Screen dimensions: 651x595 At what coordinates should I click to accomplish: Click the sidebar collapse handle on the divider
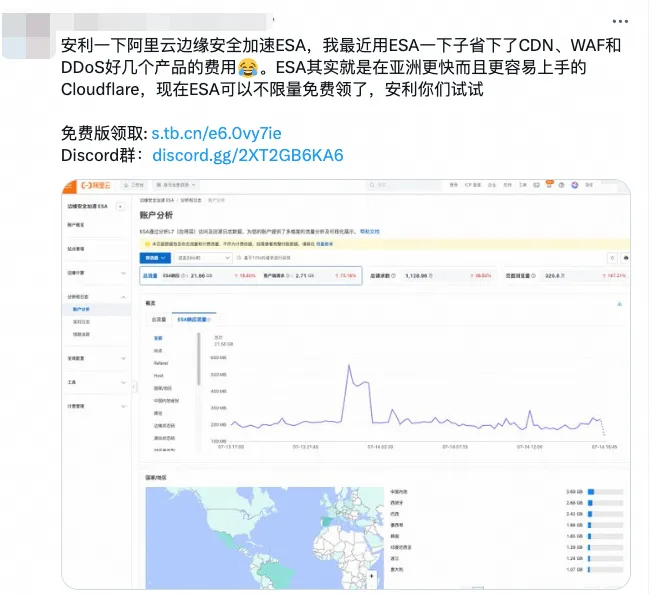click(134, 387)
